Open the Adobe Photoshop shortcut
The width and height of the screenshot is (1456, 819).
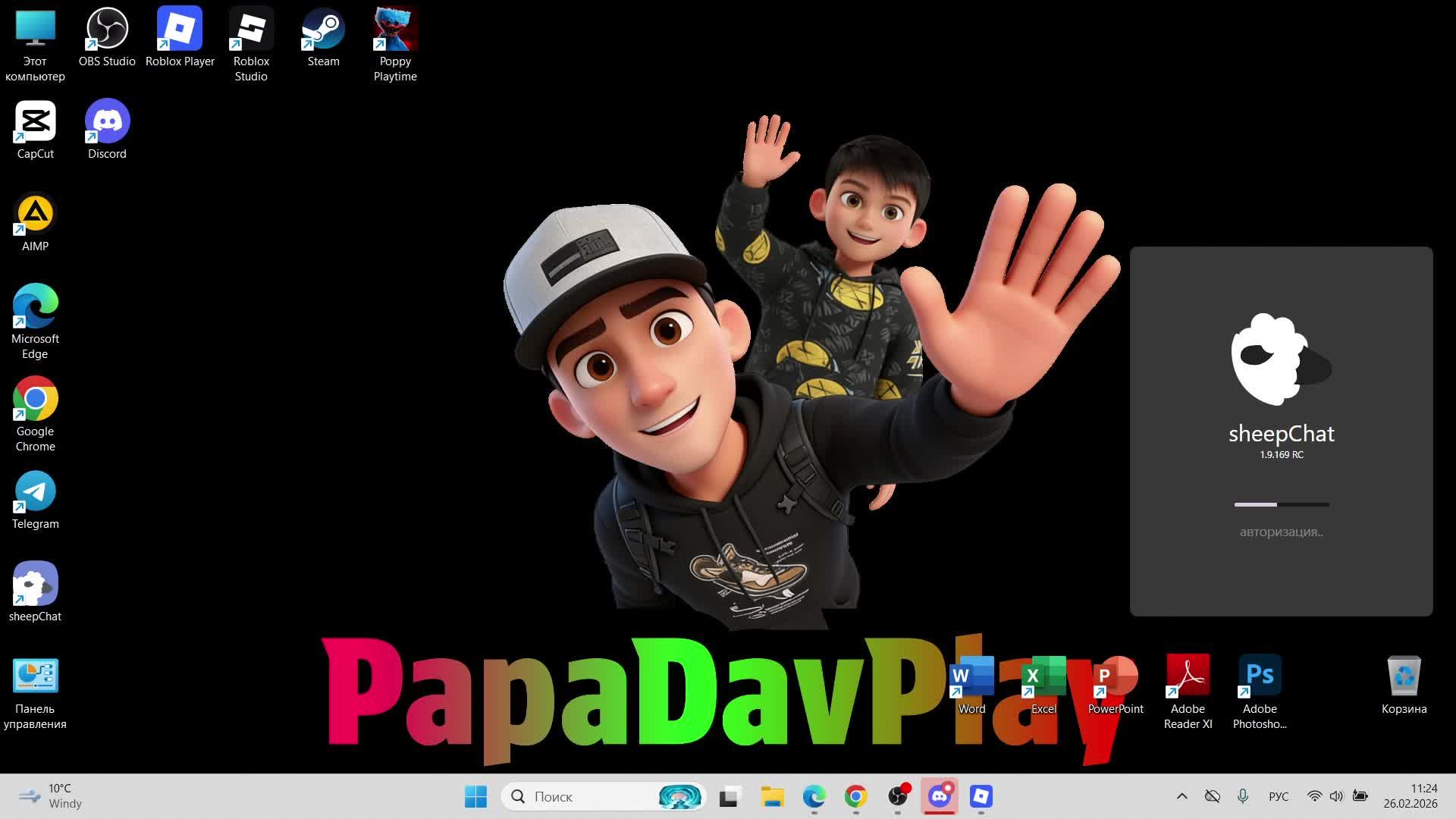point(1260,676)
